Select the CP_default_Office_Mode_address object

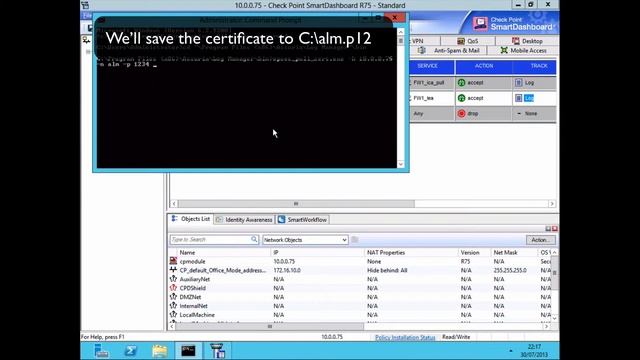pos(360,270)
